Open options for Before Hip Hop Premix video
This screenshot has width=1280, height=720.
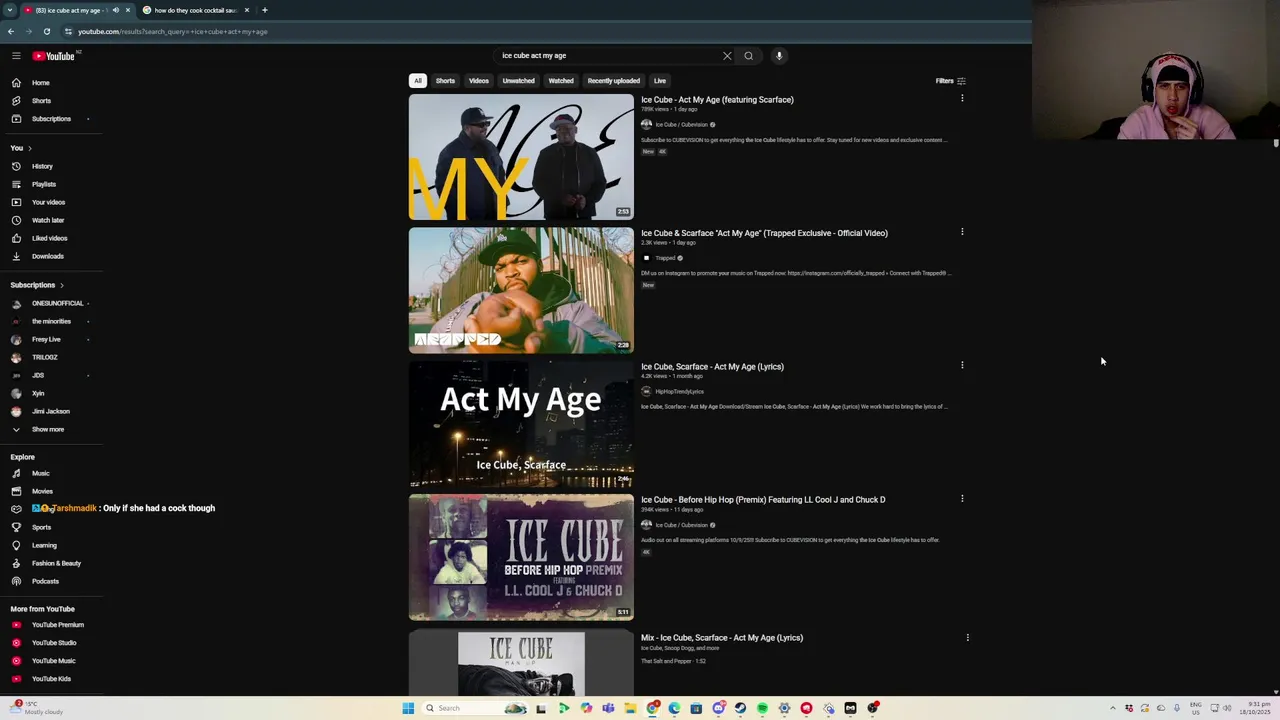point(962,498)
